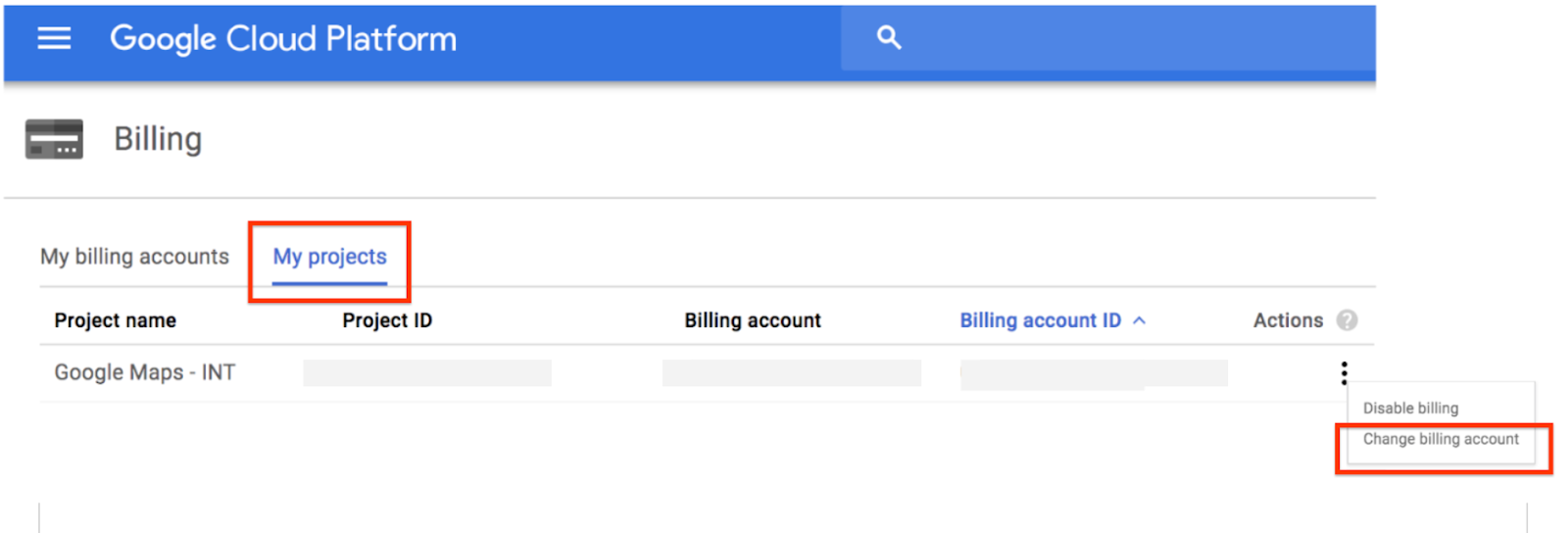Click the redacted Billing account cell
Image resolution: width=1568 pixels, height=533 pixels.
tap(791, 373)
